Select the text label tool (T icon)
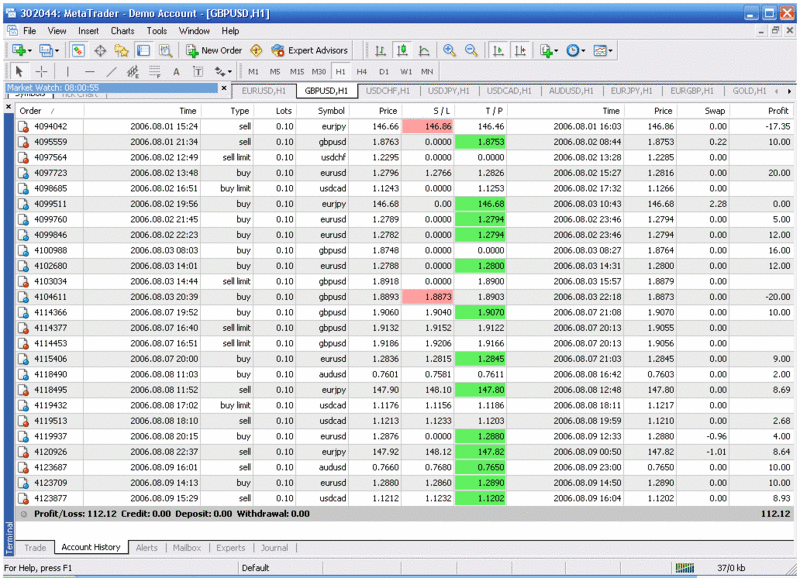 [198, 71]
